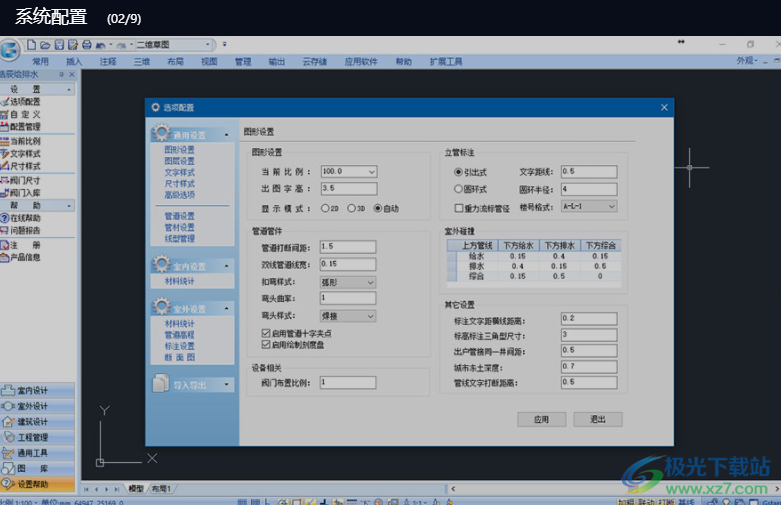The height and width of the screenshot is (505, 781).
Task: Select the 2D display mode radio
Action: [x=325, y=208]
